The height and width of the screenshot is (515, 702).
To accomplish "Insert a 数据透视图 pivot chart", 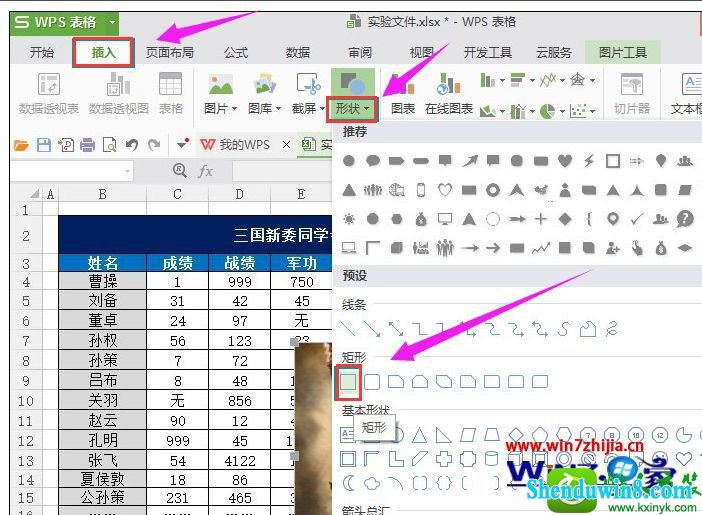I will click(119, 93).
